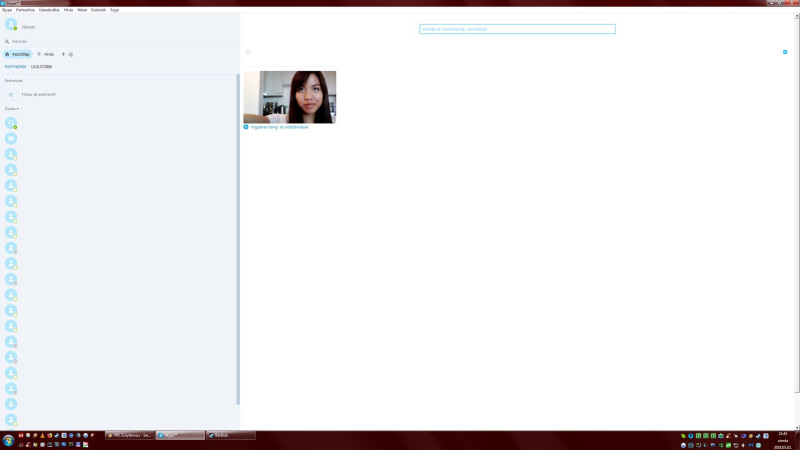The width and height of the screenshot is (800, 450).
Task: Switch to the first taskbar window button
Action: [x=130, y=435]
